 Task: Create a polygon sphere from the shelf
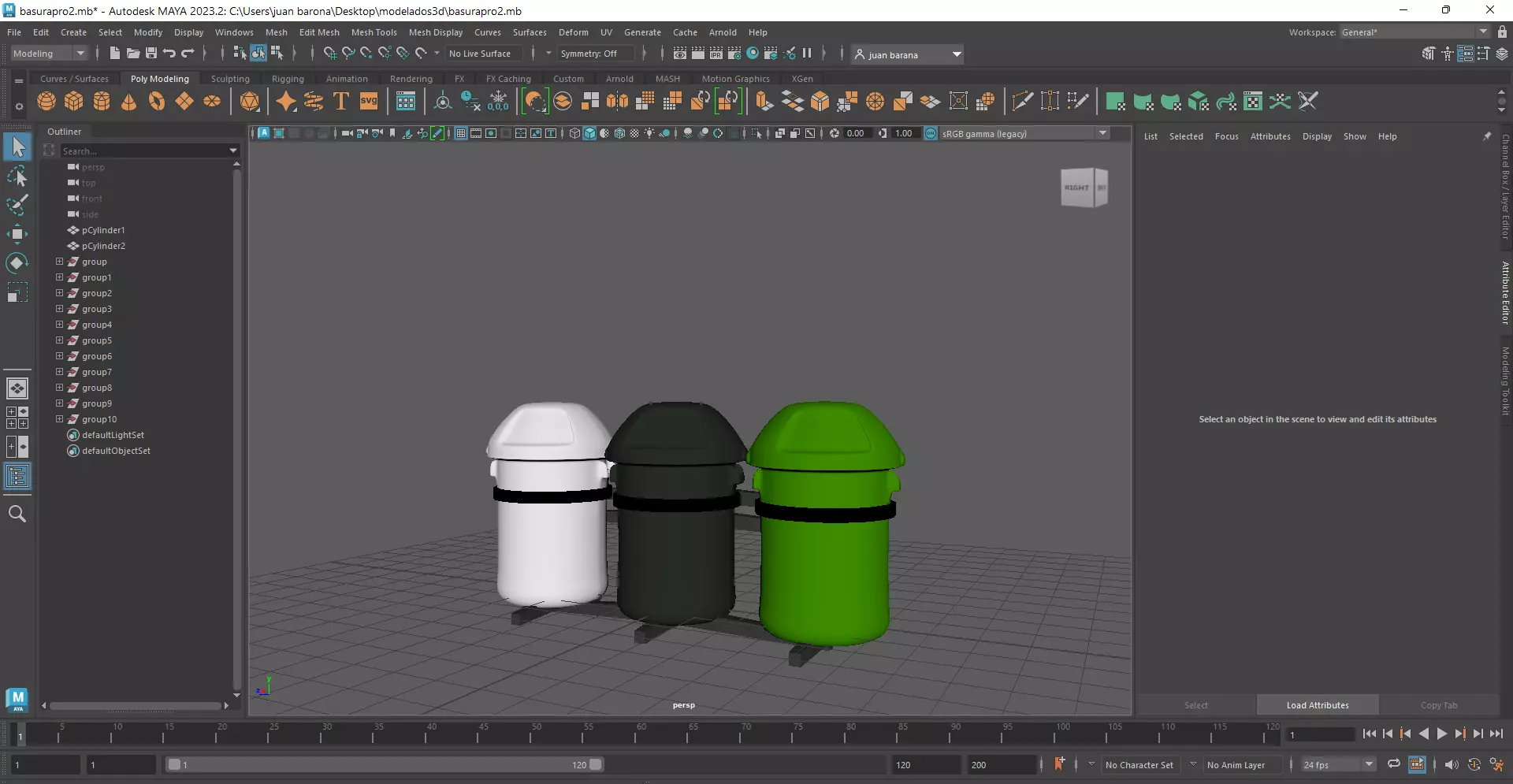[x=46, y=101]
